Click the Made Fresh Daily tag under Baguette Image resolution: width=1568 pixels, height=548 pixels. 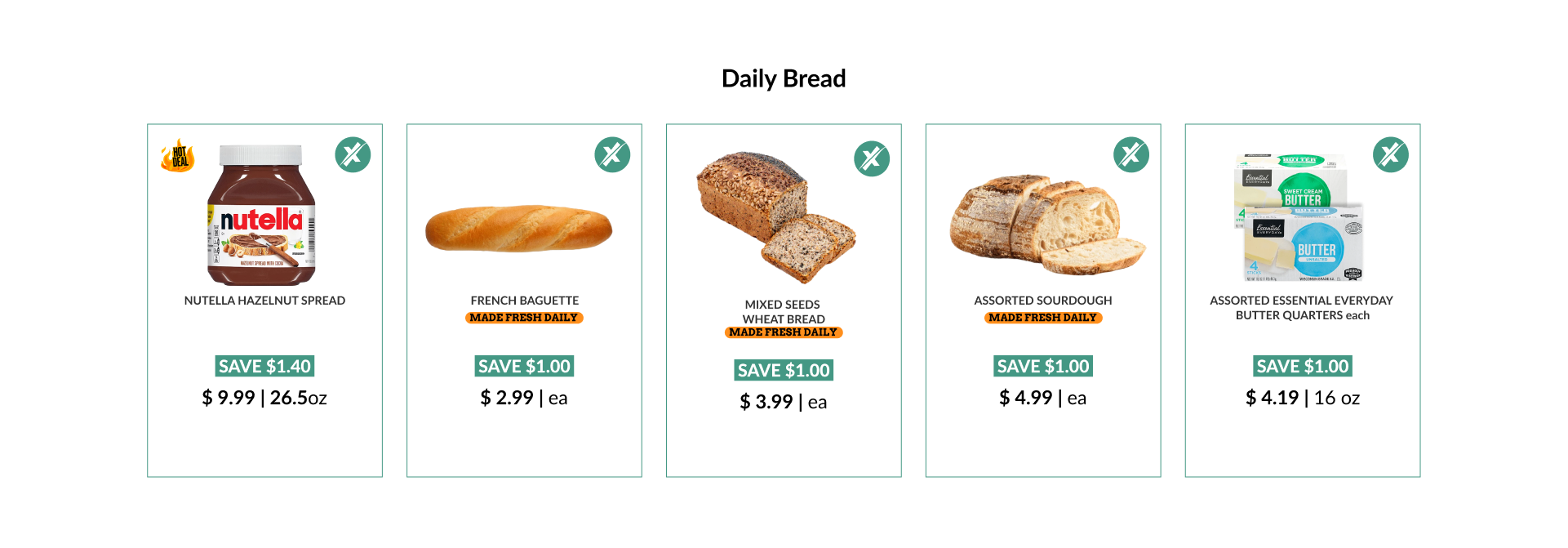click(x=524, y=318)
